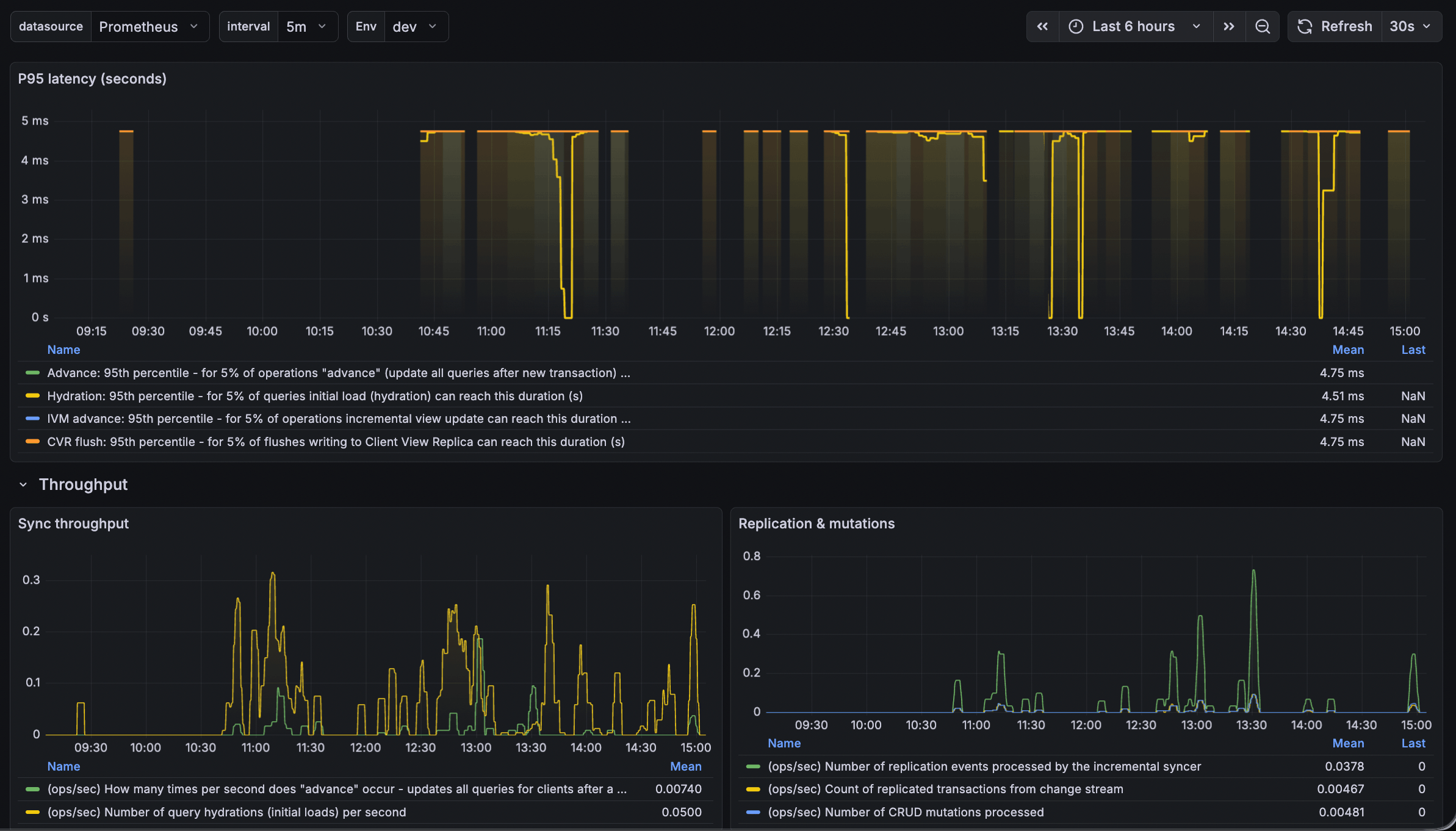
Task: Click the zoom out time range icon
Action: [1263, 26]
